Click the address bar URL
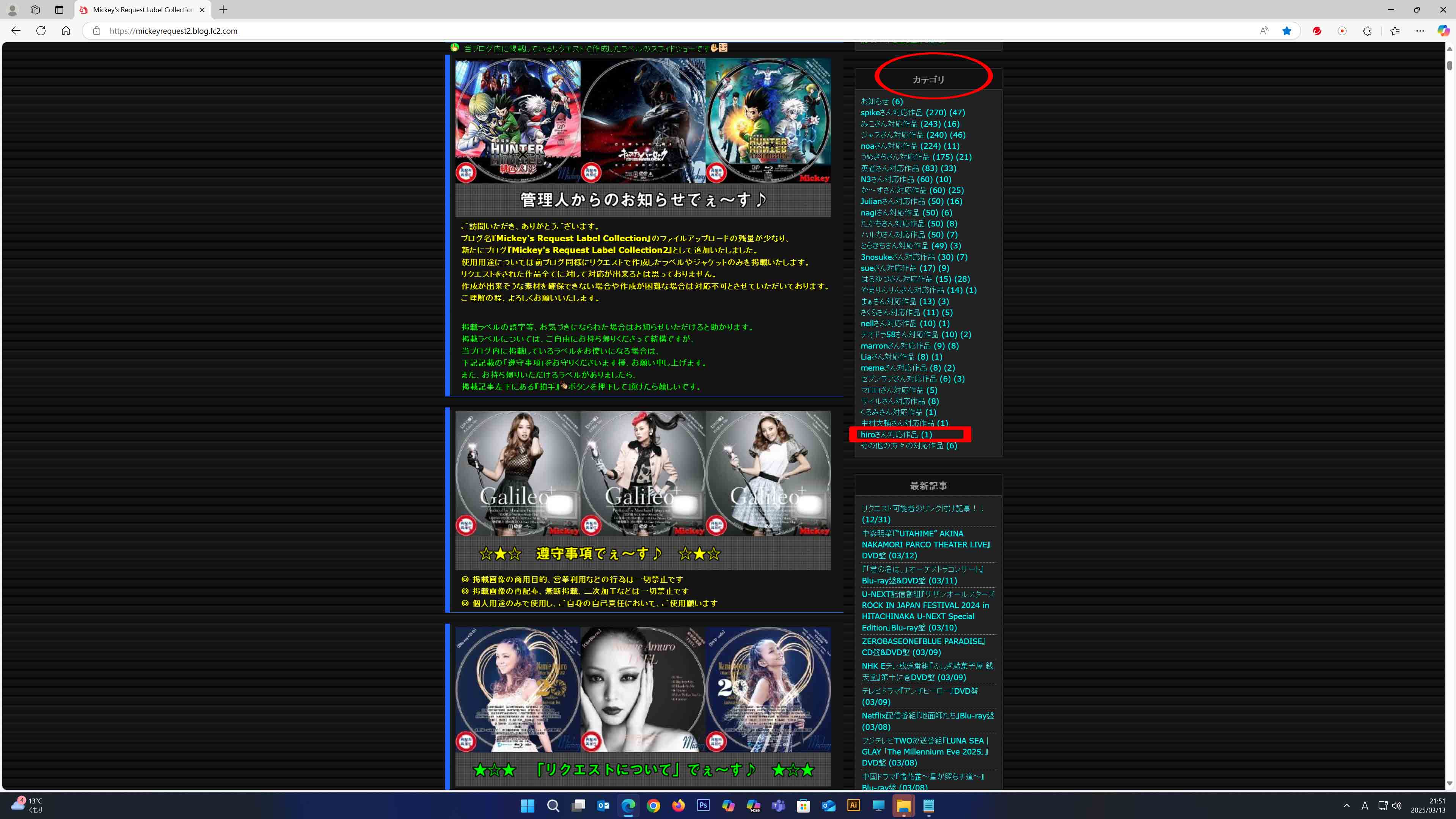Image resolution: width=1456 pixels, height=819 pixels. [174, 30]
